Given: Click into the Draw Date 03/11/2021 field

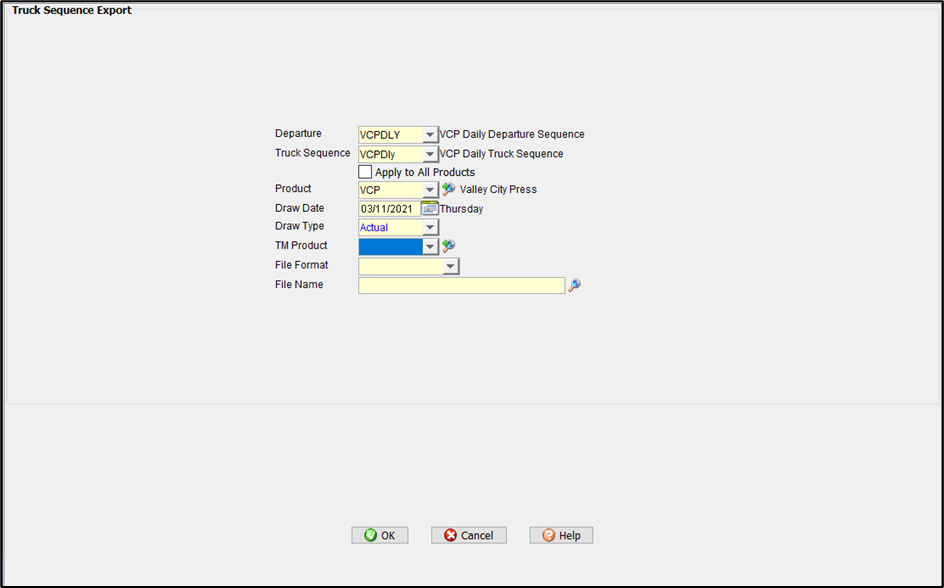Looking at the screenshot, I should tap(389, 209).
